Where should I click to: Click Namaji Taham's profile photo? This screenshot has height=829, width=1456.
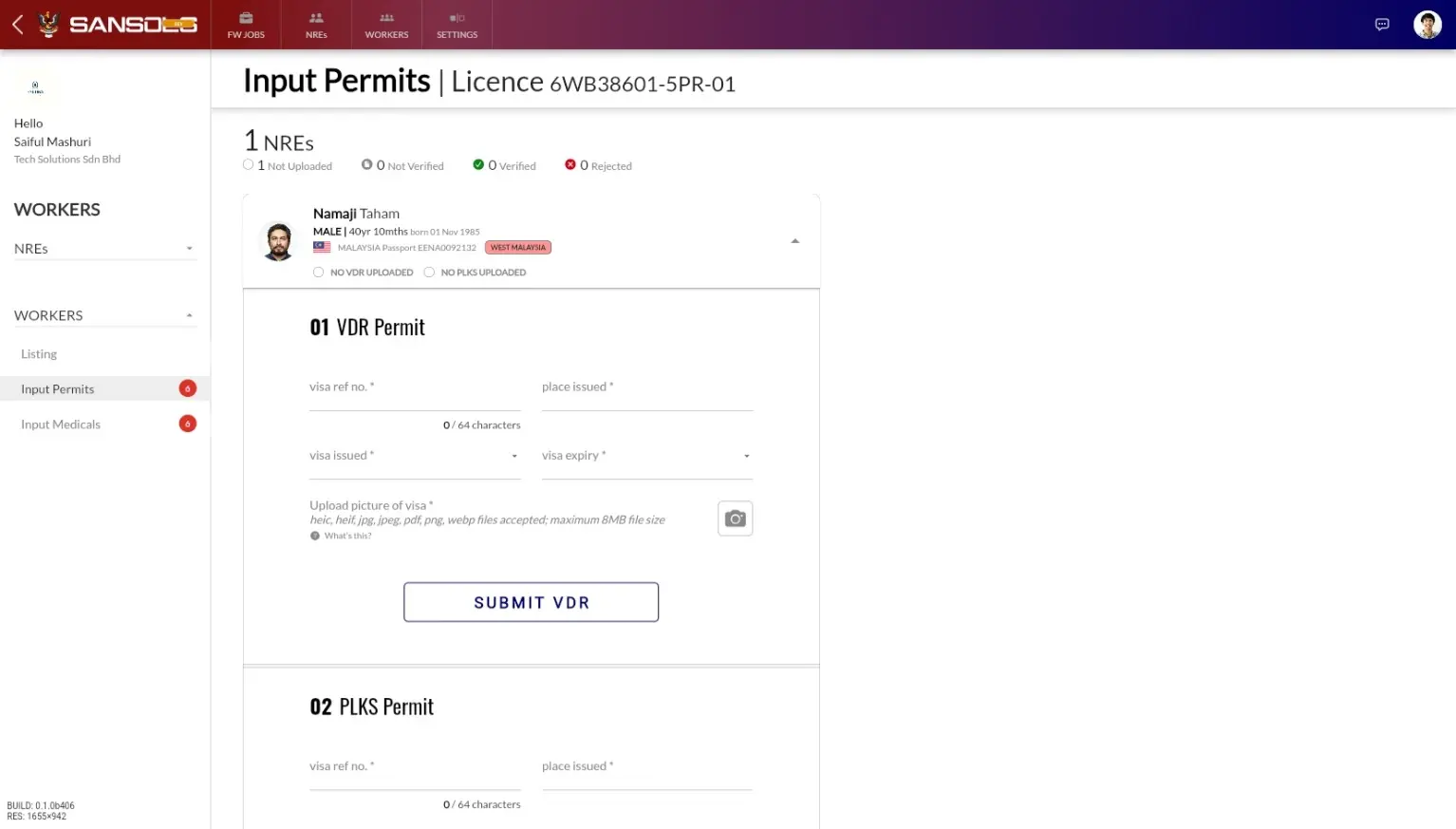pyautogui.click(x=278, y=241)
